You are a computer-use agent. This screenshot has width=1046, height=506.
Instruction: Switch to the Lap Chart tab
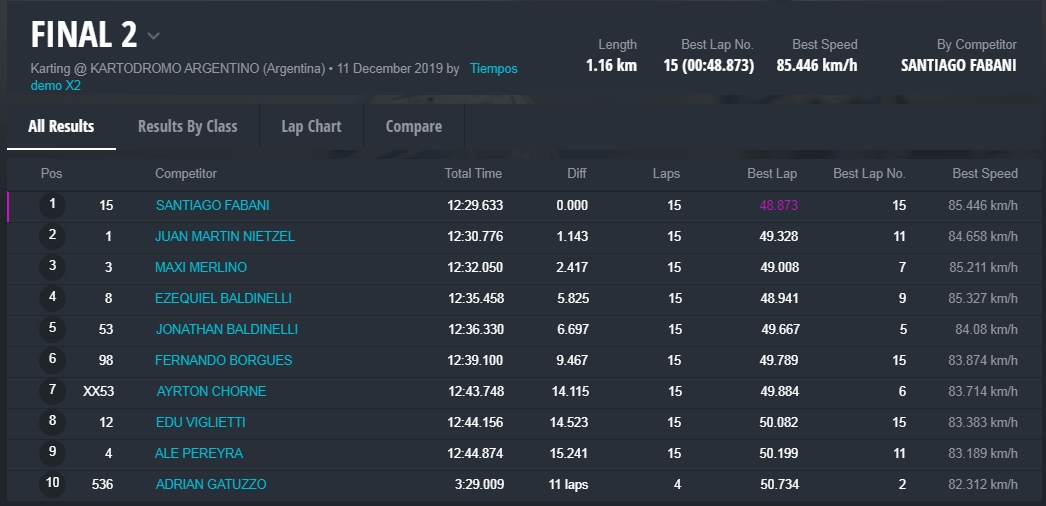311,126
